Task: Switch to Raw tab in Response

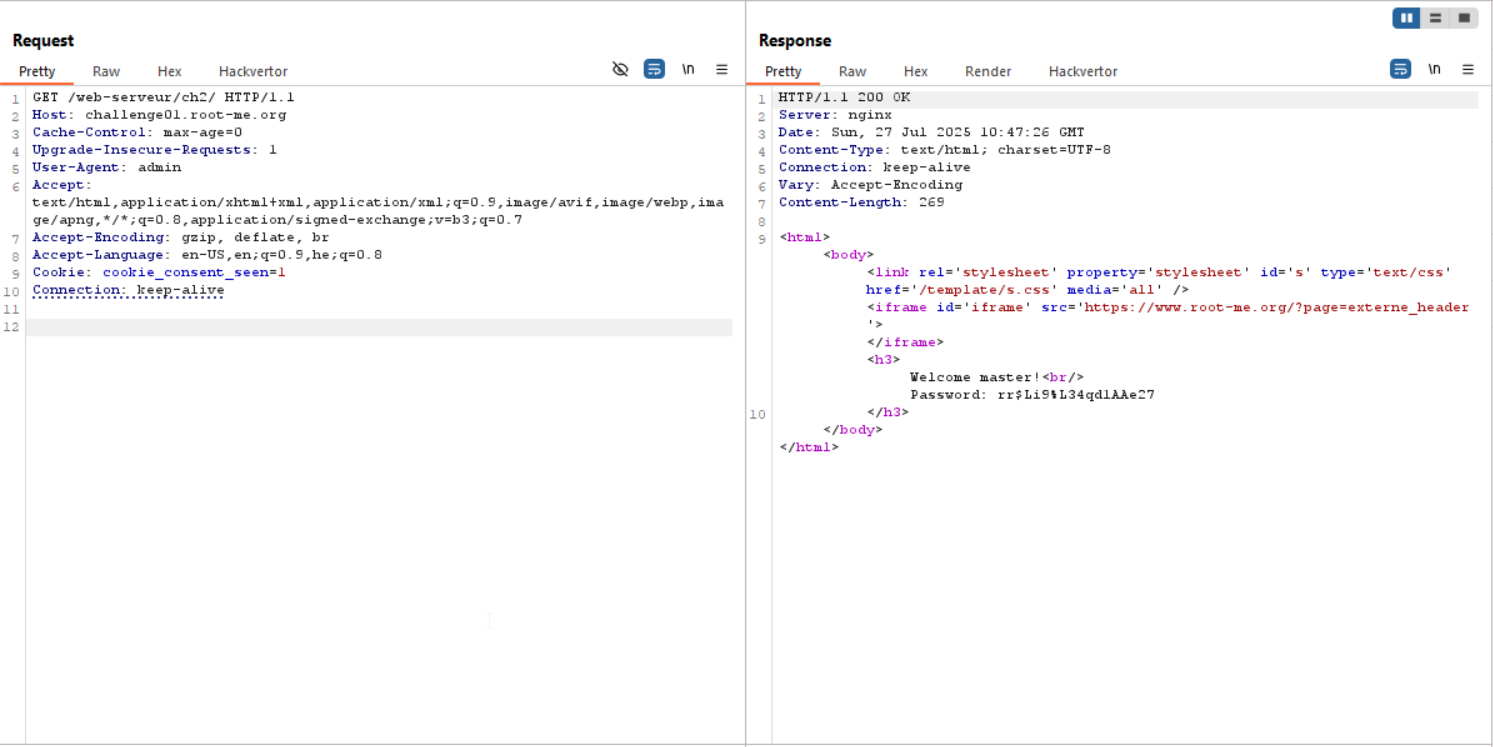Action: point(852,71)
